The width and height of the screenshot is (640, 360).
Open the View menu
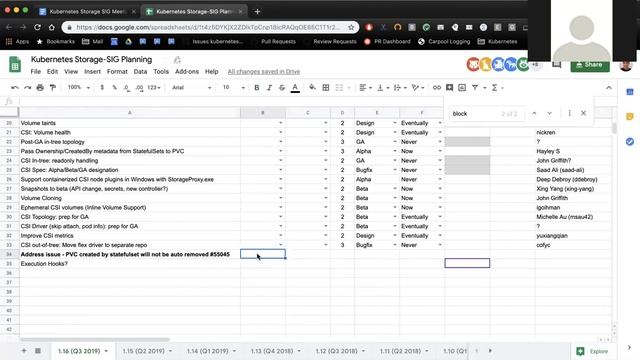pyautogui.click(x=71, y=71)
